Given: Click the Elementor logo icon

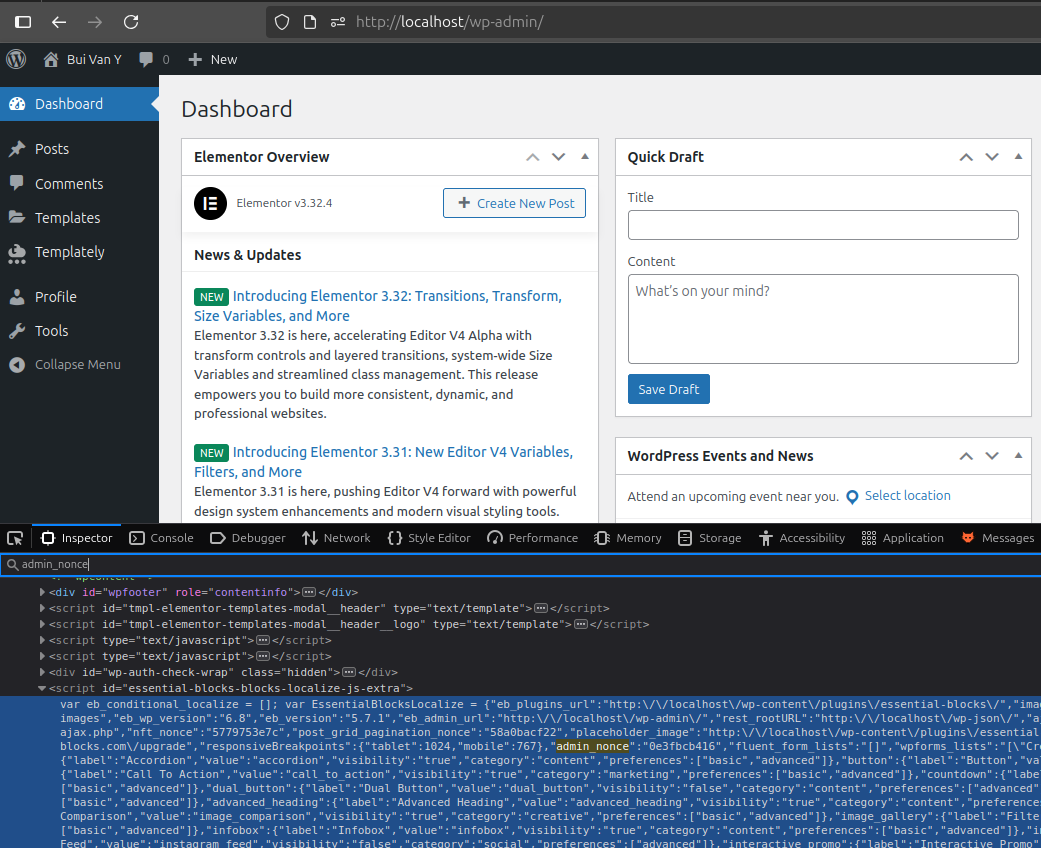Looking at the screenshot, I should [x=210, y=203].
